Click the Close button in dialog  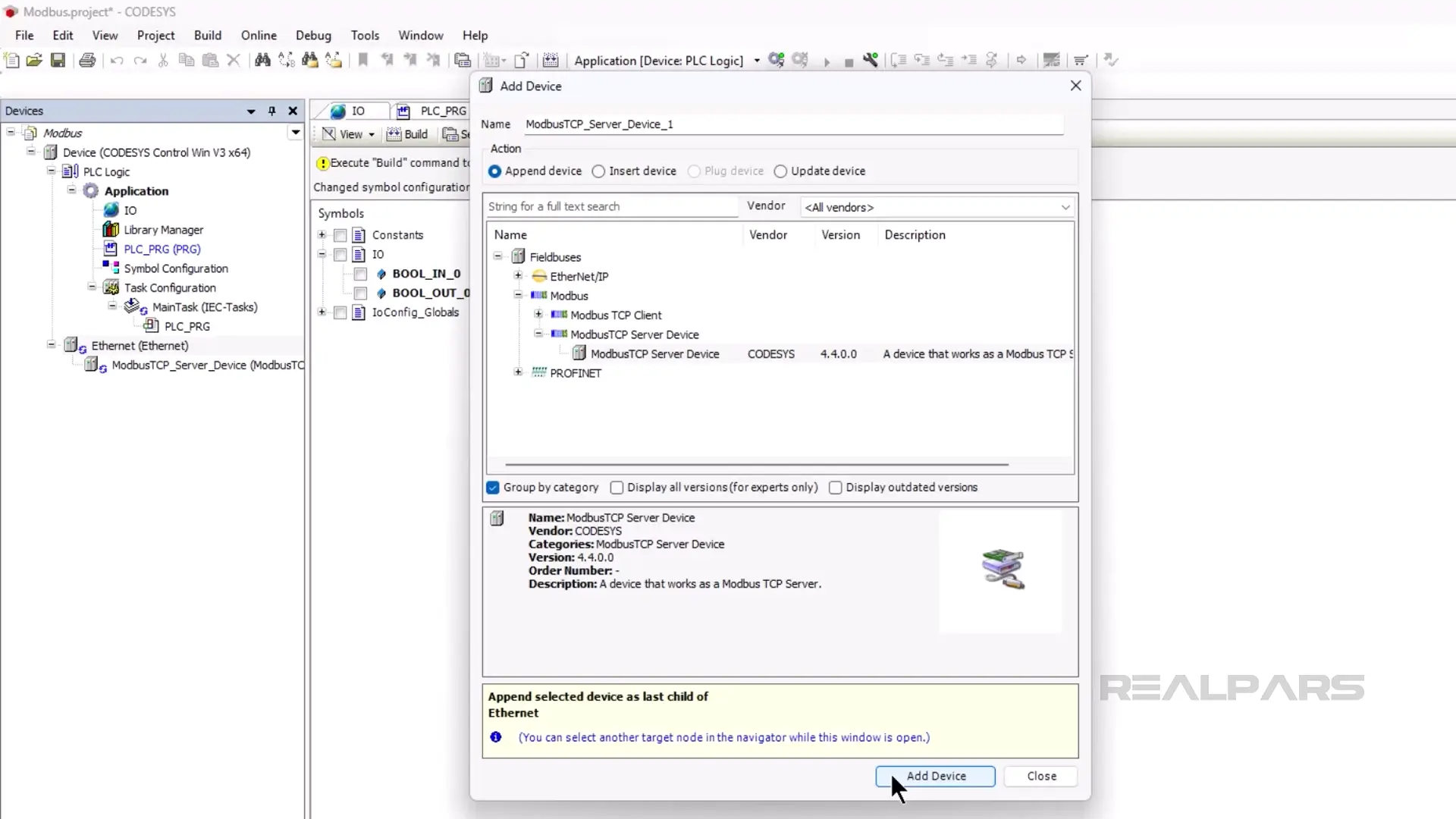click(x=1040, y=777)
